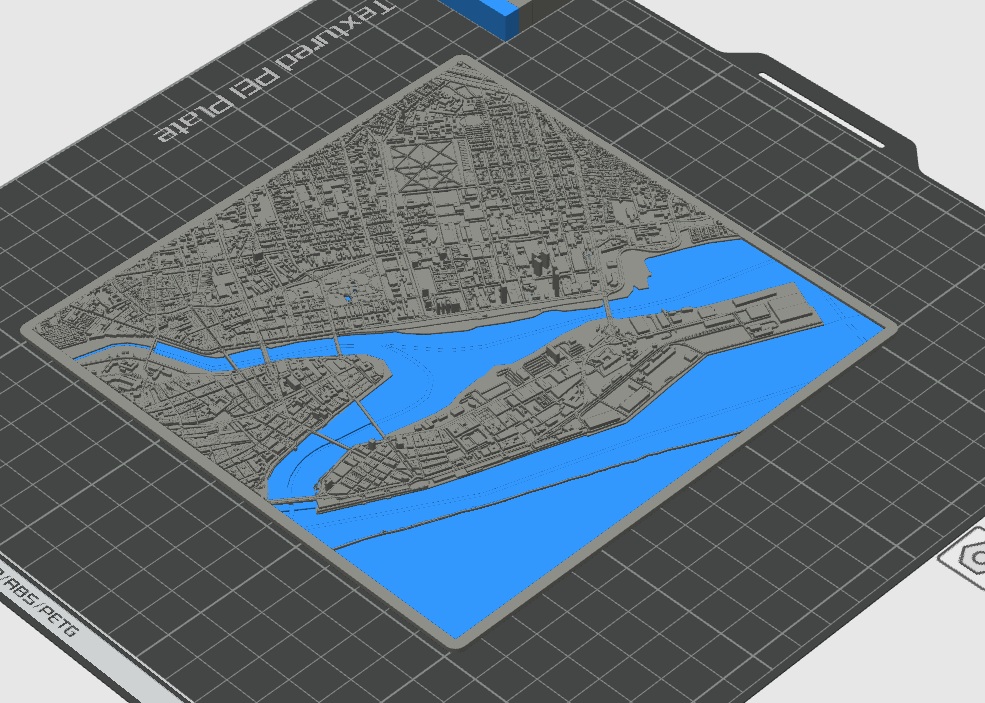Click the long thin breakwater in the river
Viewport: 985px width, 703px height.
[x=560, y=480]
